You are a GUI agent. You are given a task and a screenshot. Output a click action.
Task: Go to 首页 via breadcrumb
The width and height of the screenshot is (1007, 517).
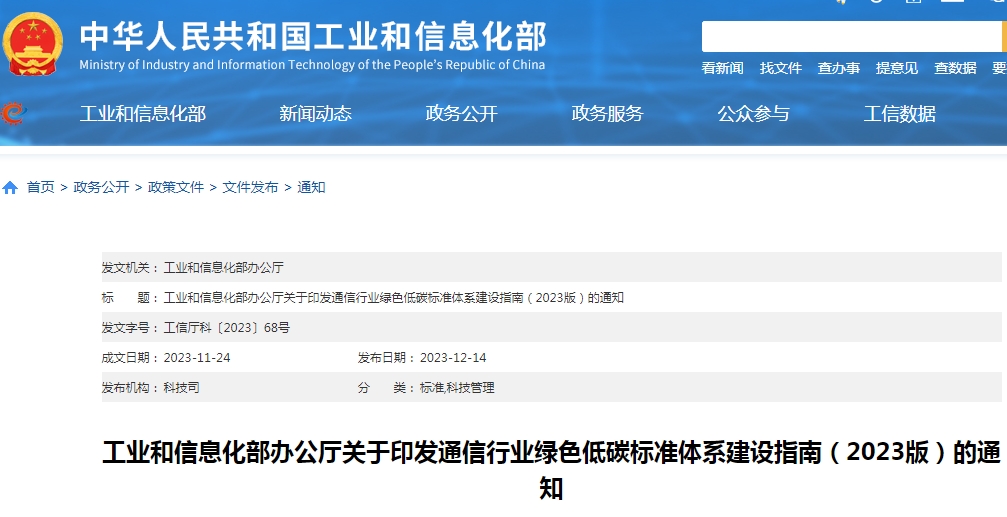point(41,188)
